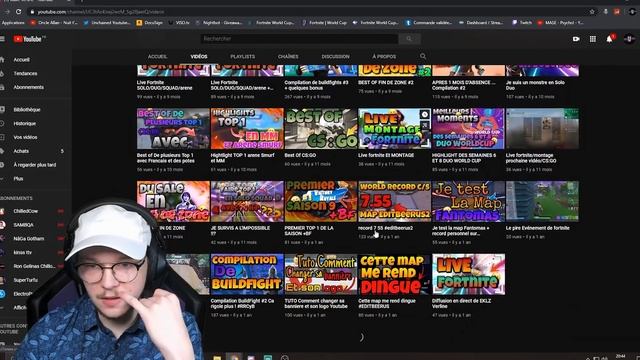640x360 pixels.
Task: Click the SAMBQA subscription avatar
Action: pos(2,225)
